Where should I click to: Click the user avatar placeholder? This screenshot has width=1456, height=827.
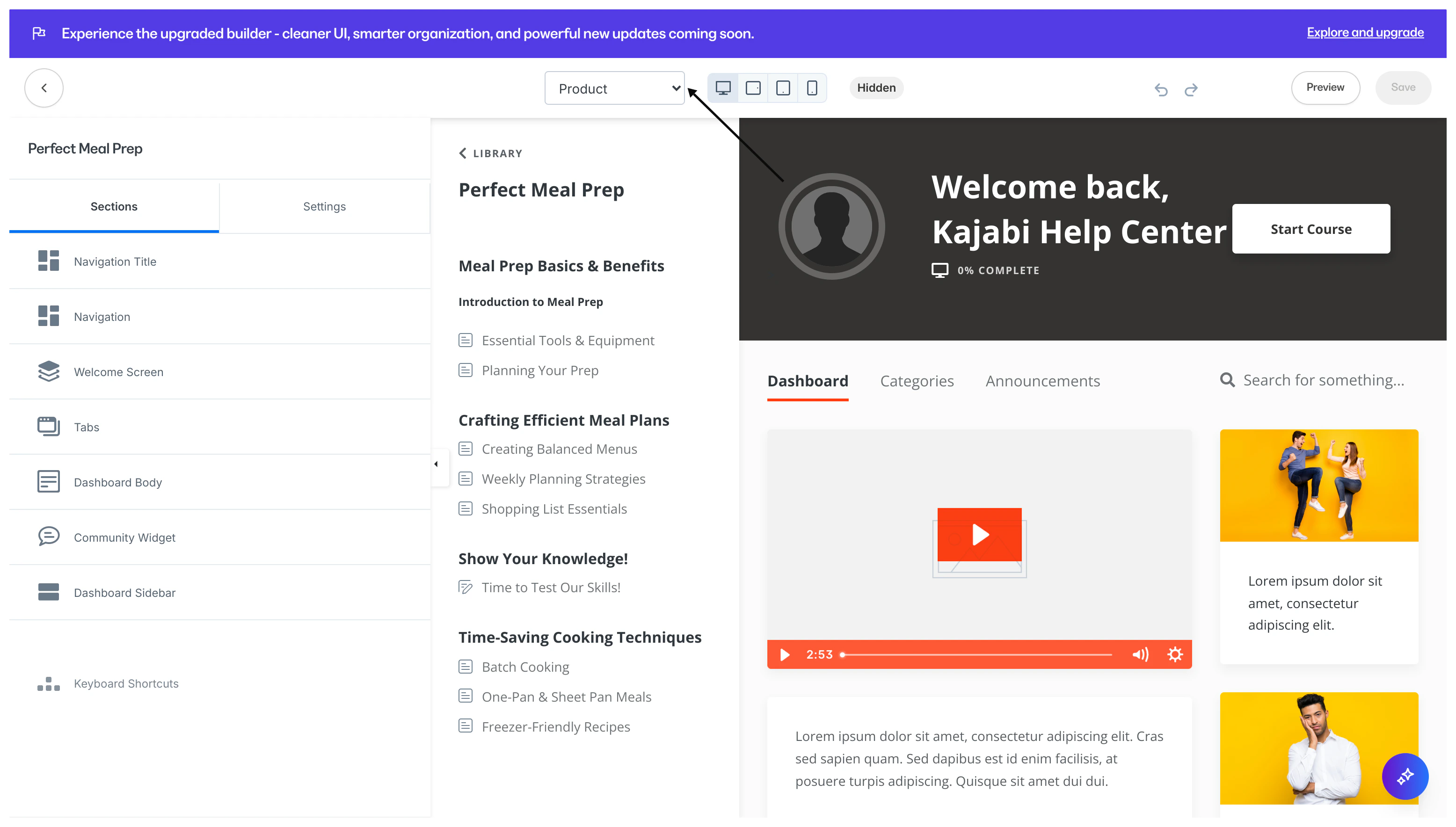pos(832,226)
